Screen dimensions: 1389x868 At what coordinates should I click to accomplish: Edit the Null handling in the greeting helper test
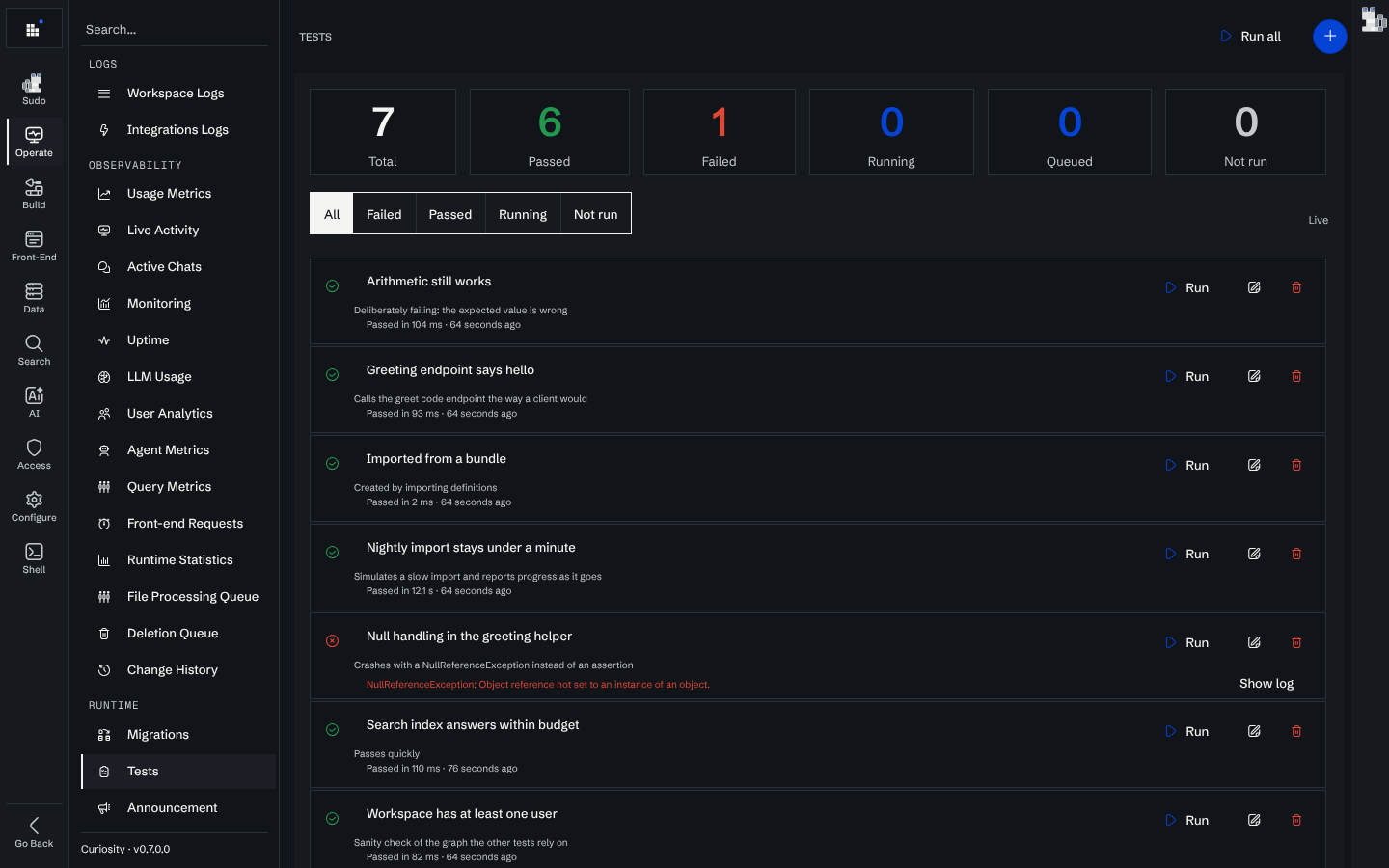1254,642
